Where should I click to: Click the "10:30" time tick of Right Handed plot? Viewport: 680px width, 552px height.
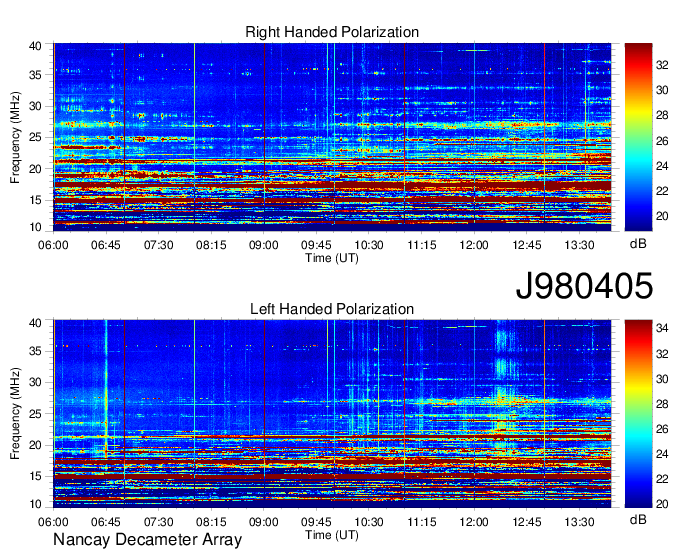pyautogui.click(x=369, y=245)
